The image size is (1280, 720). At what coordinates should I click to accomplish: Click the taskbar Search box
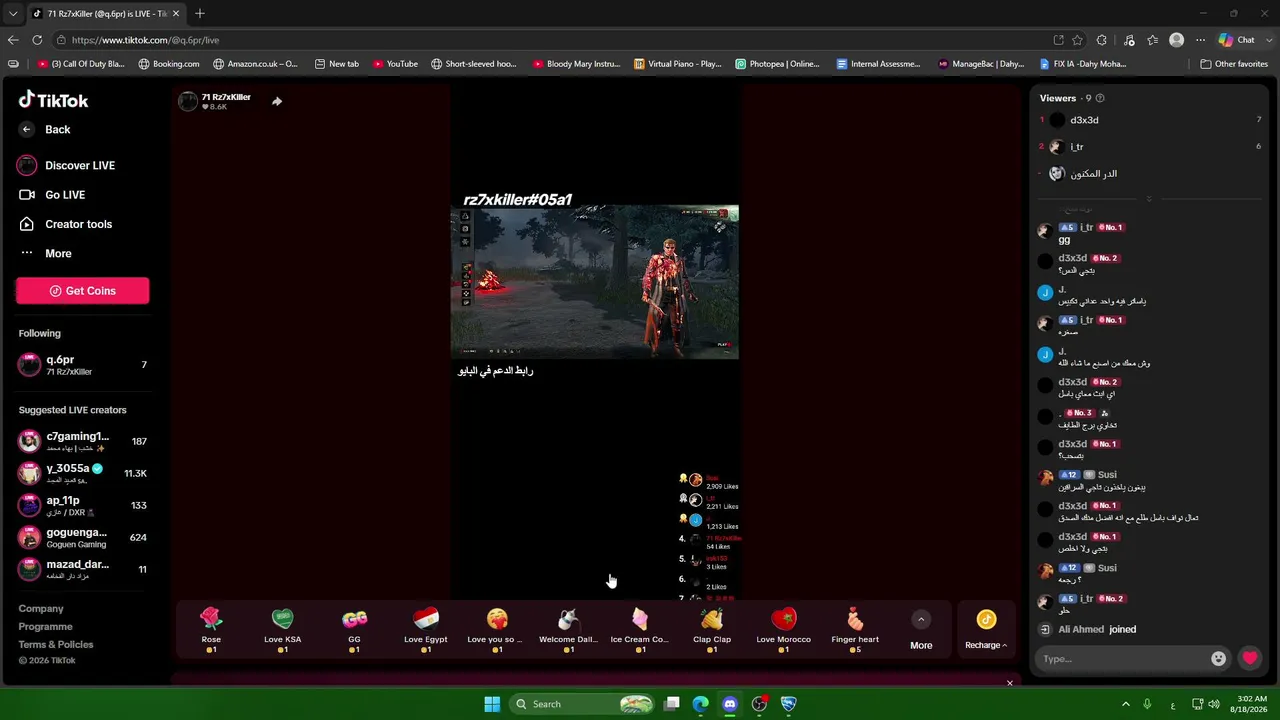point(583,704)
